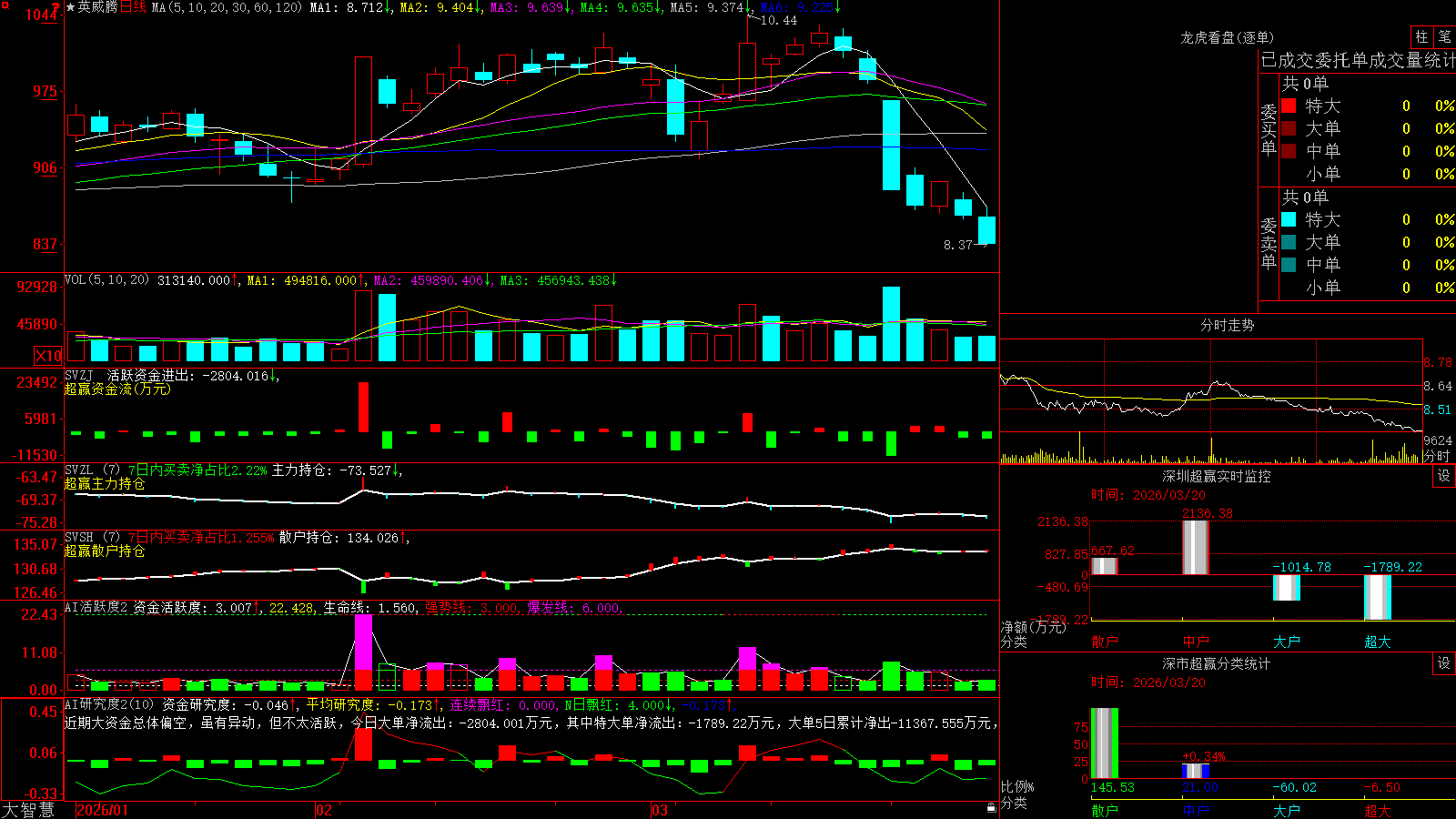
Task: Click the 超赢散户持仓 subtitle
Action: (105, 551)
